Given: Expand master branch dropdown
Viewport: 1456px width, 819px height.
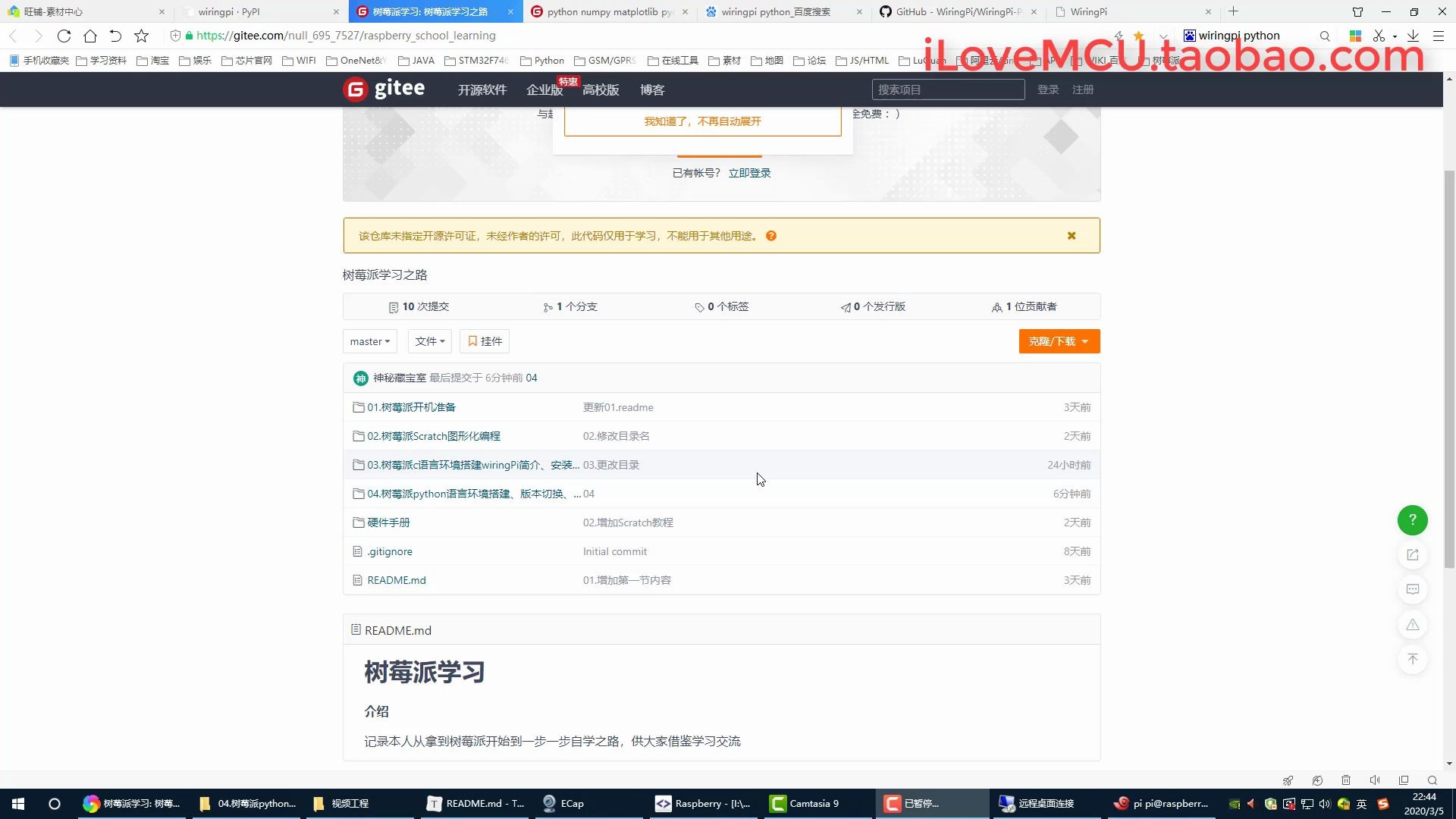Looking at the screenshot, I should pyautogui.click(x=370, y=341).
